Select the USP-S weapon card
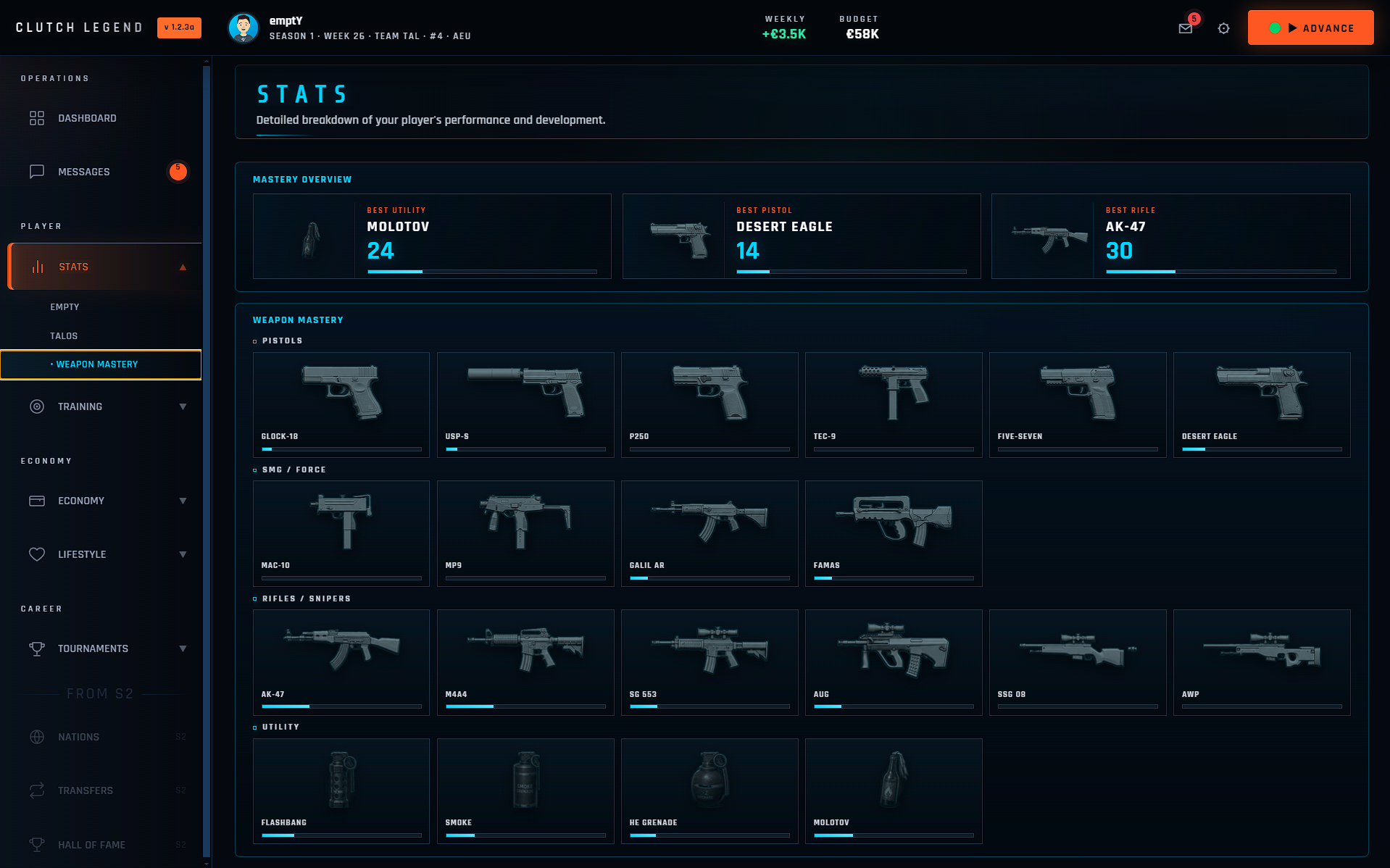Image resolution: width=1390 pixels, height=868 pixels. 525,405
